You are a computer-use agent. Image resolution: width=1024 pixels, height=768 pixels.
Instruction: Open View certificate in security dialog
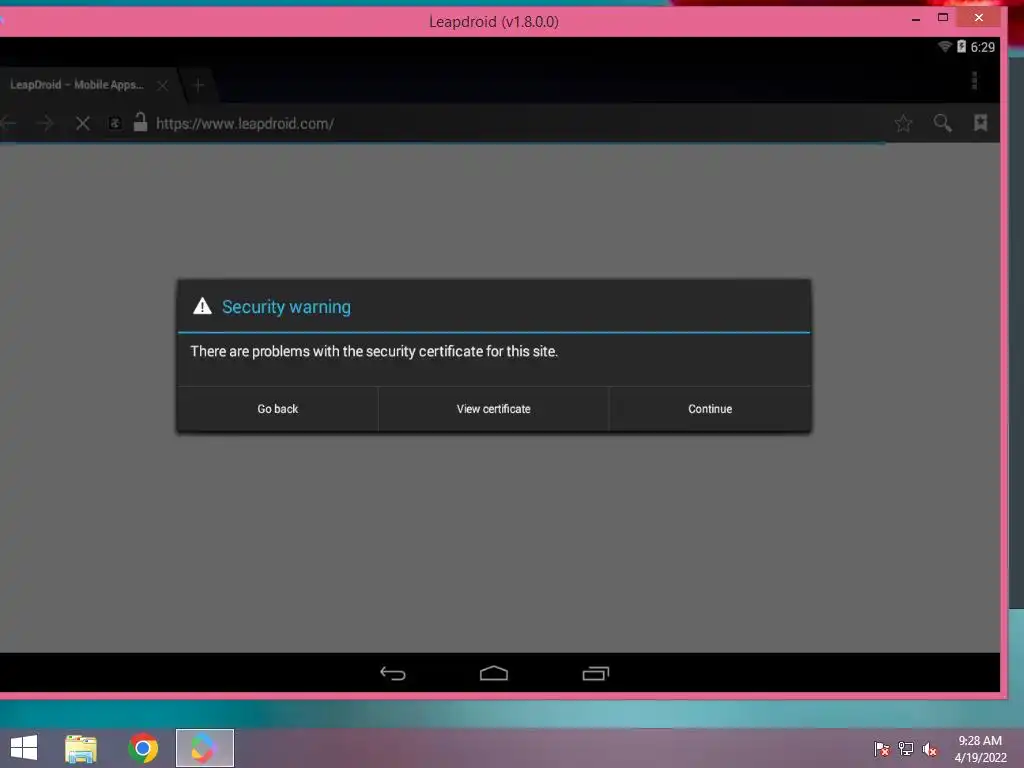[x=493, y=409]
